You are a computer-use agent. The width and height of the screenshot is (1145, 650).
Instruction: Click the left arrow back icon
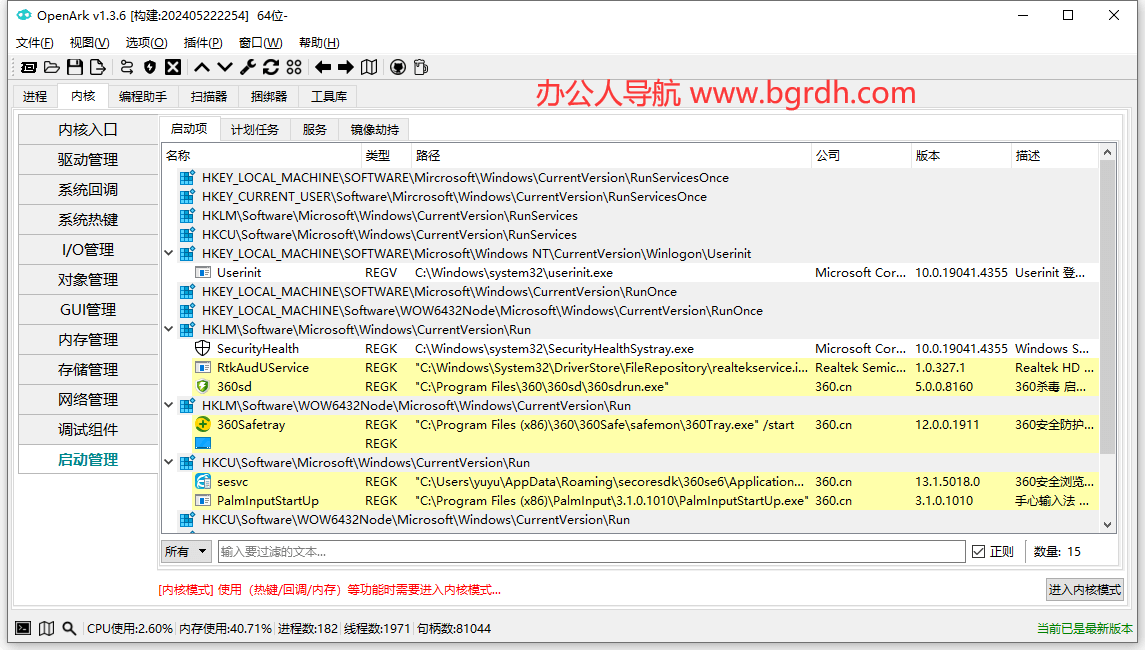[x=323, y=68]
